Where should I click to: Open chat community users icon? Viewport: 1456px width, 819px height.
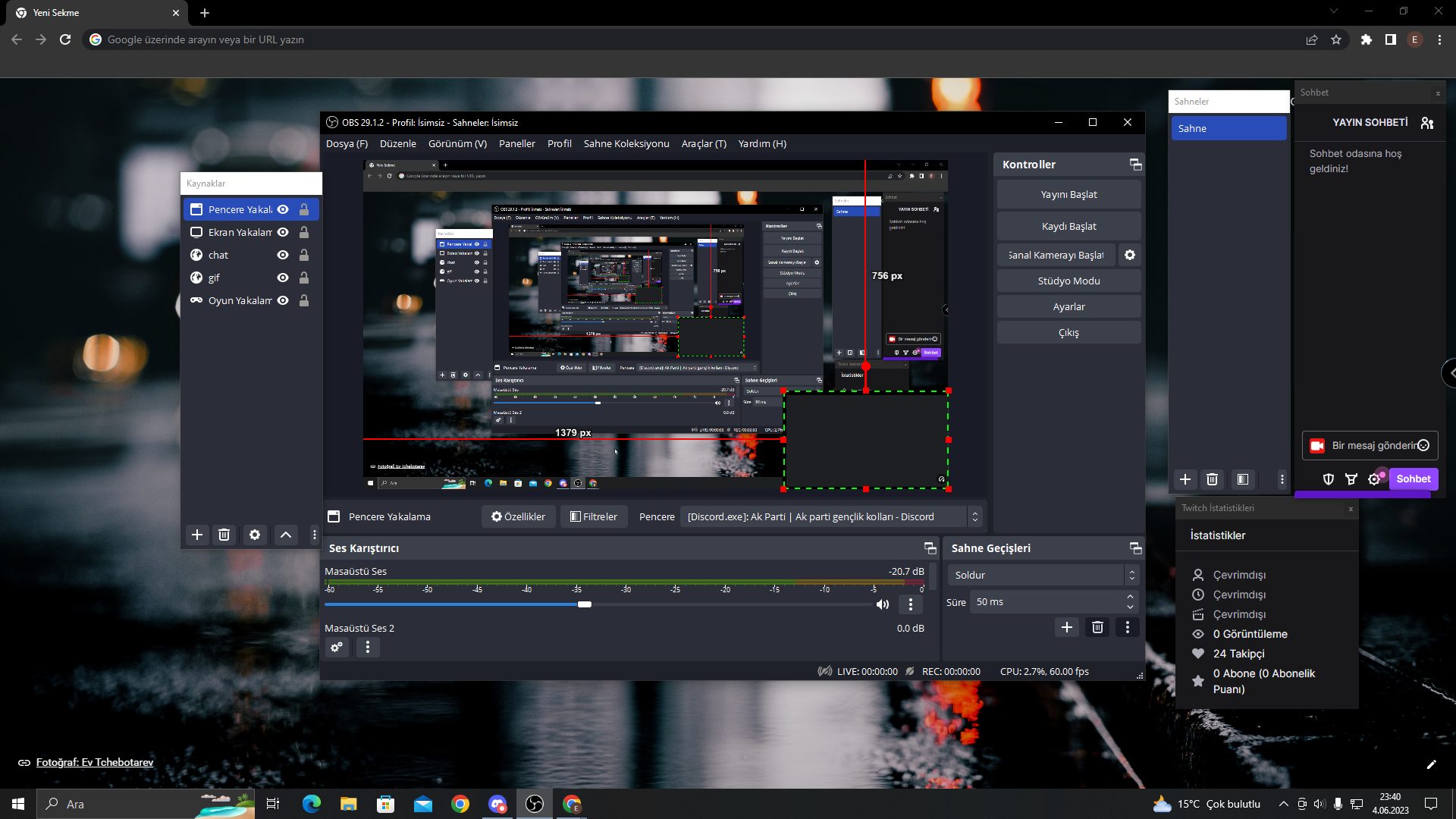[x=1427, y=123]
